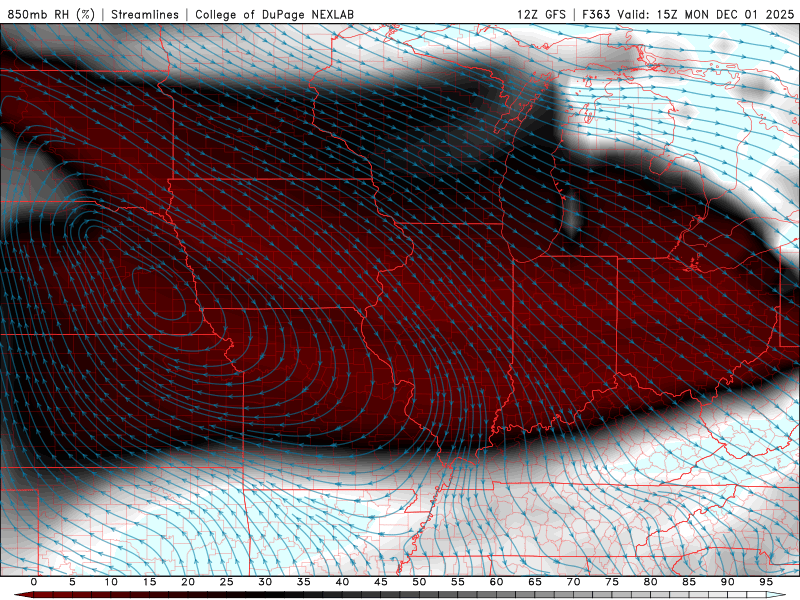This screenshot has width=800, height=600.
Task: Click the "80" RH scale label
Action: 650,582
